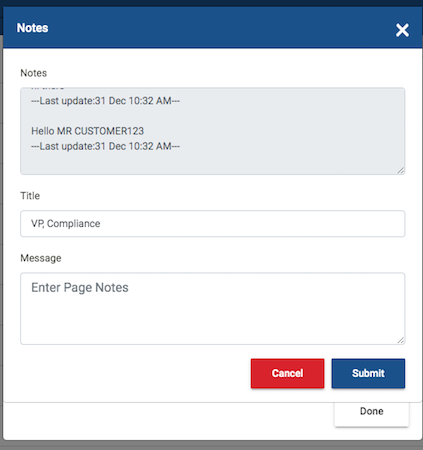This screenshot has height=450, width=423.
Task: Click empty space below the last note entry
Action: coord(213,163)
